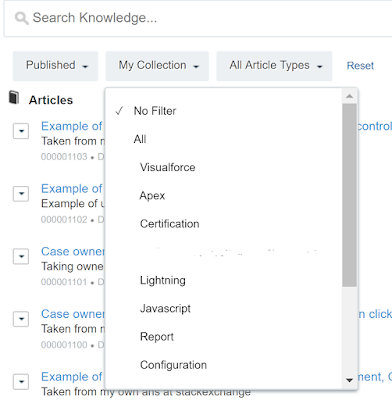This screenshot has height=400, width=392.
Task: Click the scrollbar down arrow in dropdown
Action: pos(349,380)
